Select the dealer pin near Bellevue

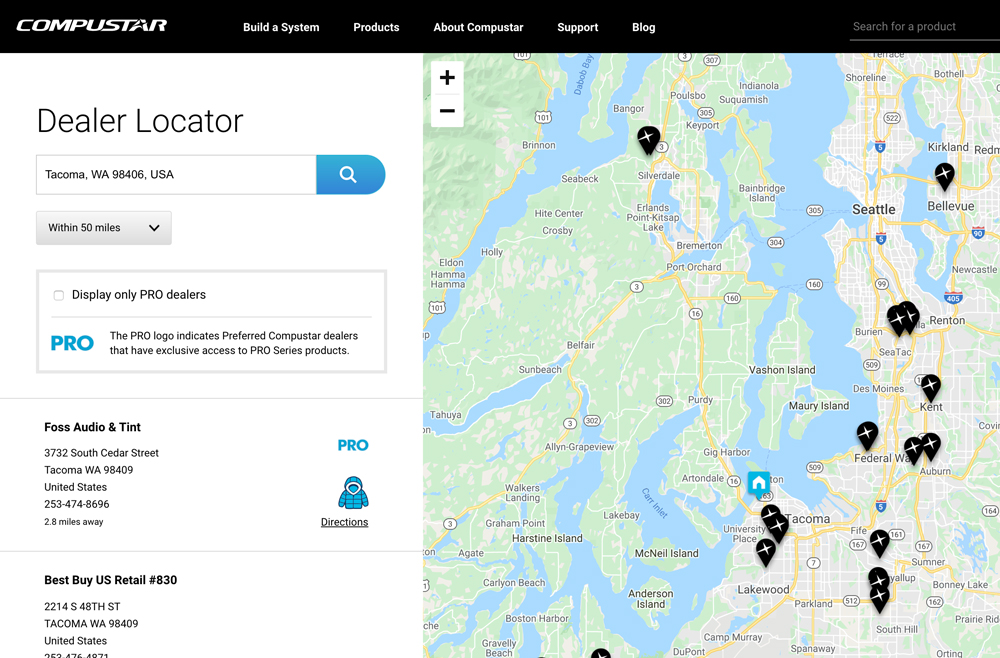945,177
